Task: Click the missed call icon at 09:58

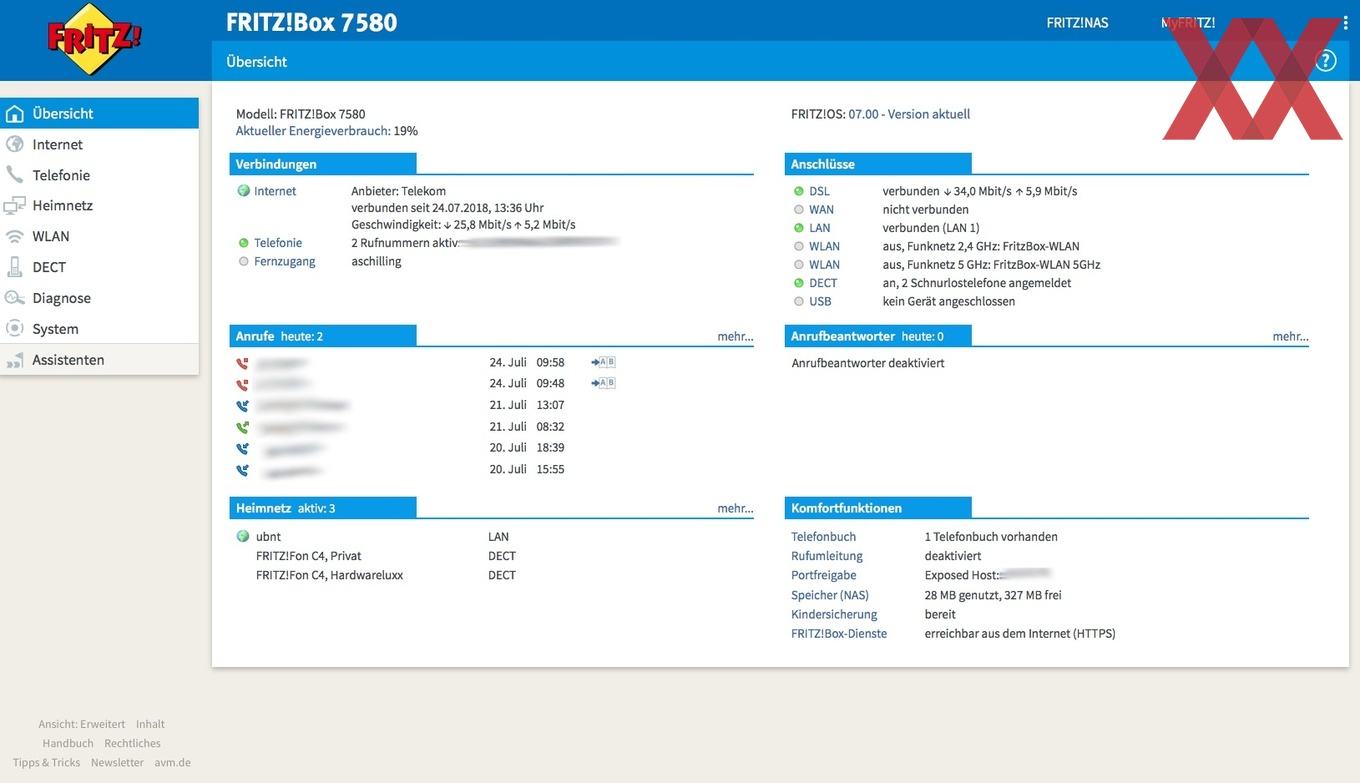Action: click(x=242, y=364)
